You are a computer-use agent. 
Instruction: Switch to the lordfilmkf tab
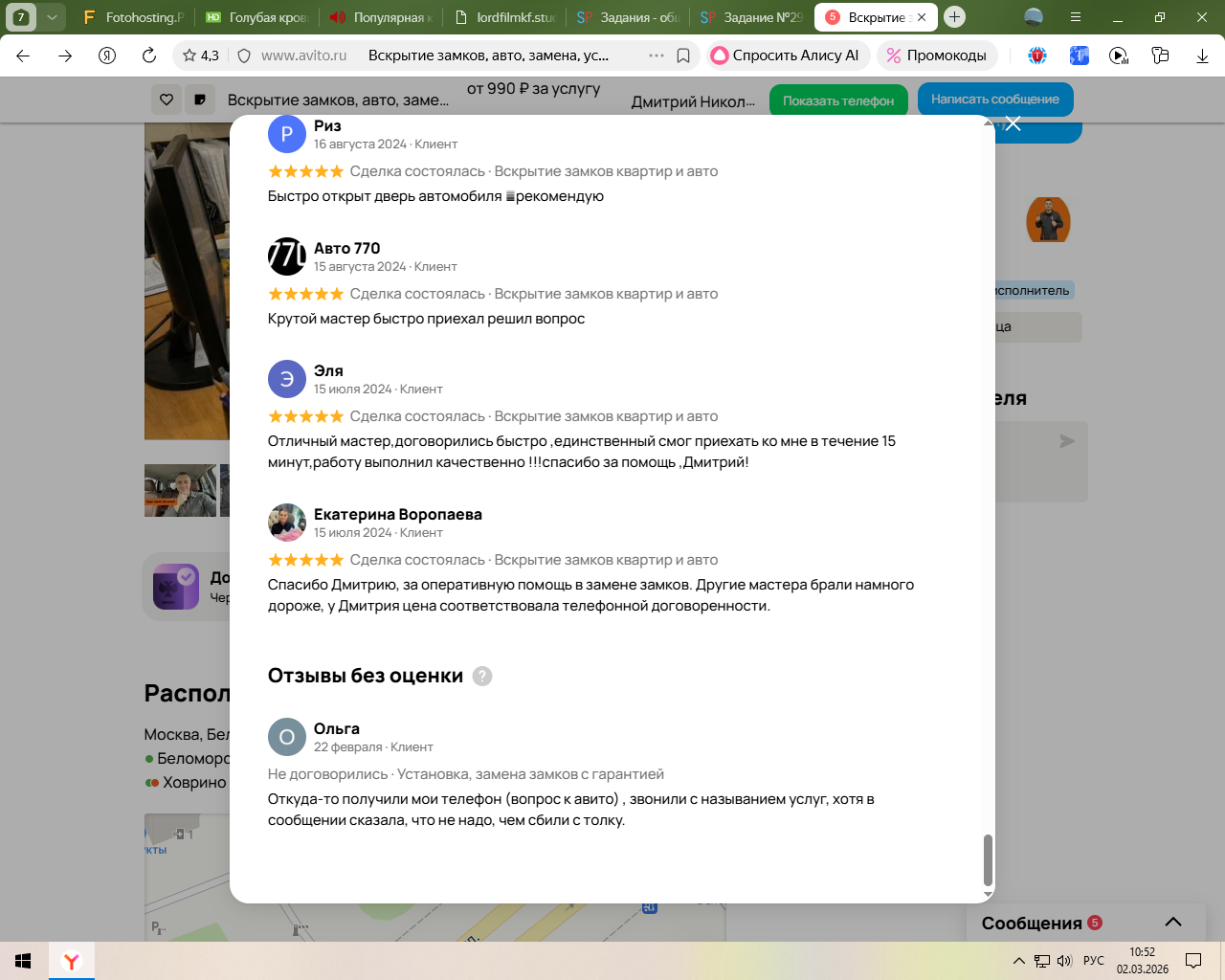point(504,17)
